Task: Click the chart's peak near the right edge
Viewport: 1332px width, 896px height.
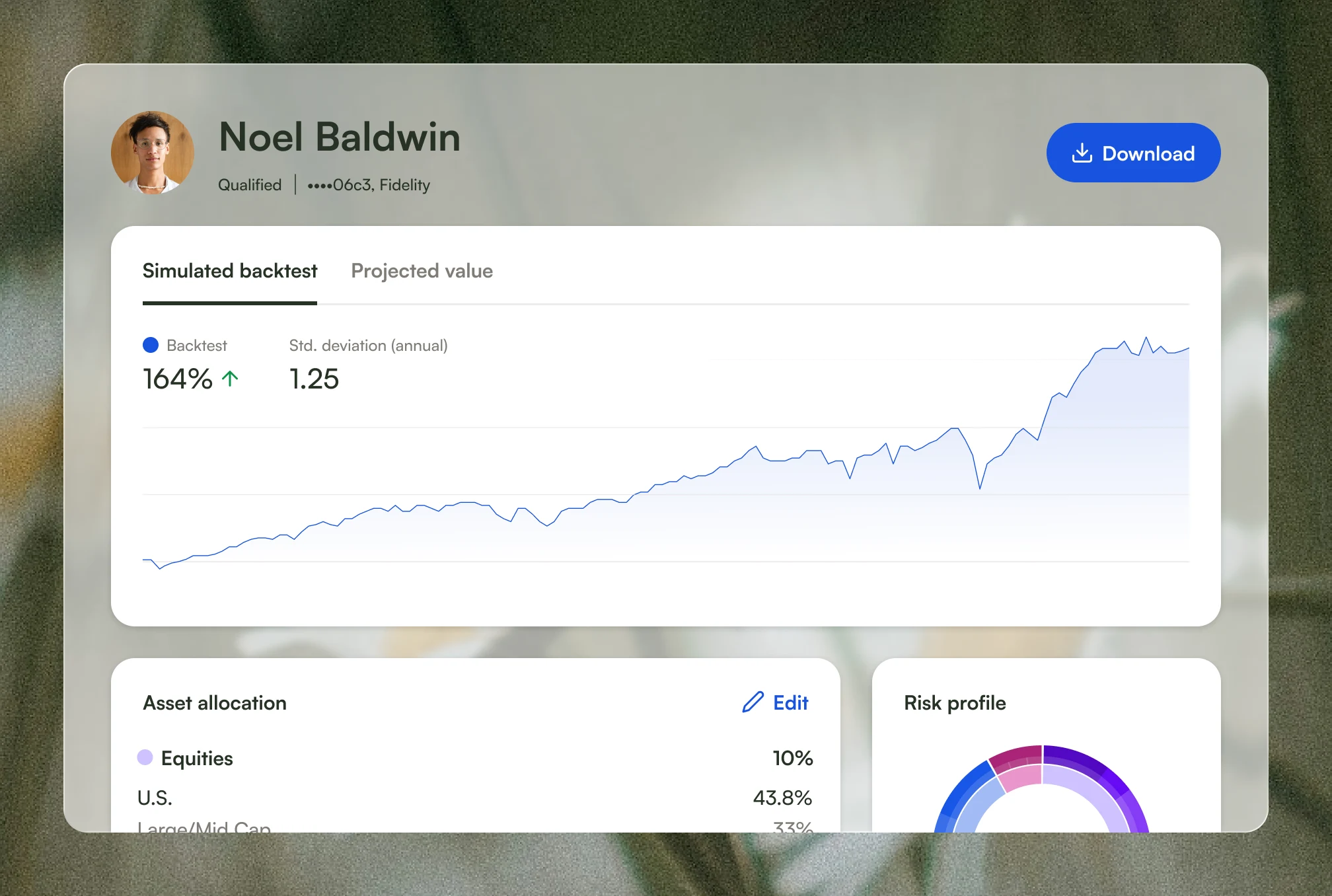Action: click(x=1146, y=338)
